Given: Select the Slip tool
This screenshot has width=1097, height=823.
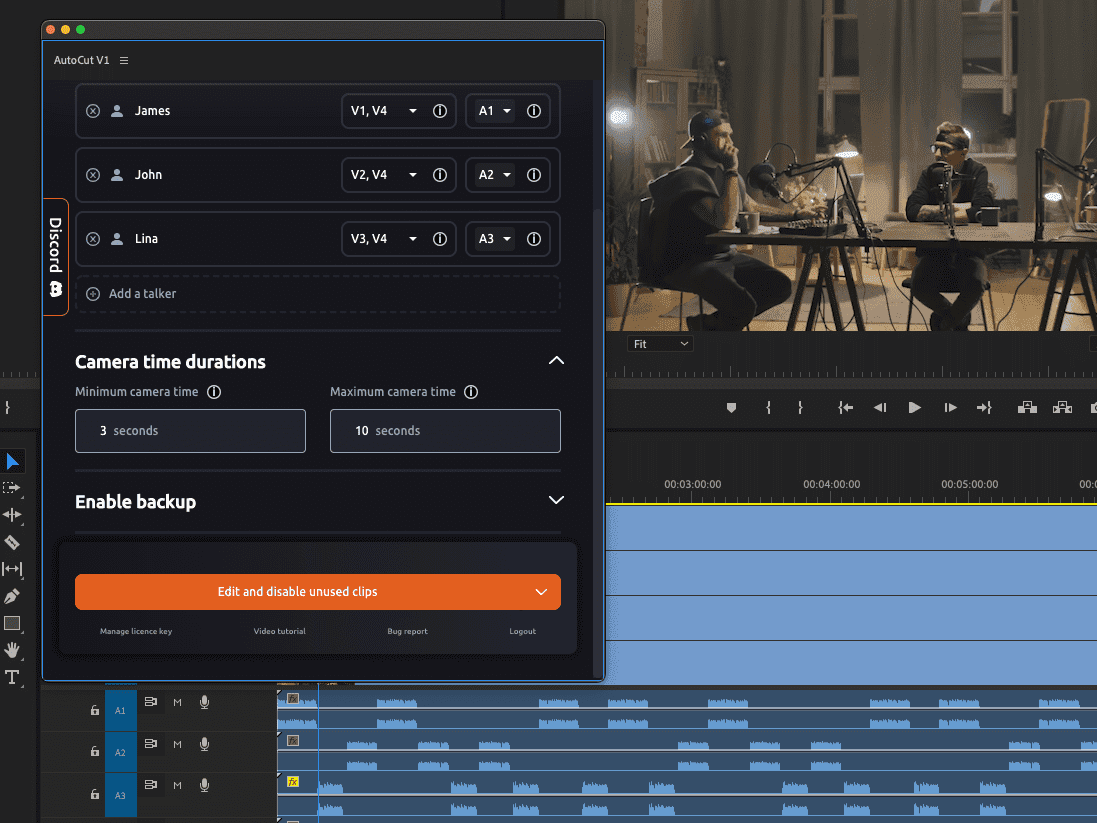Looking at the screenshot, I should pyautogui.click(x=12, y=569).
